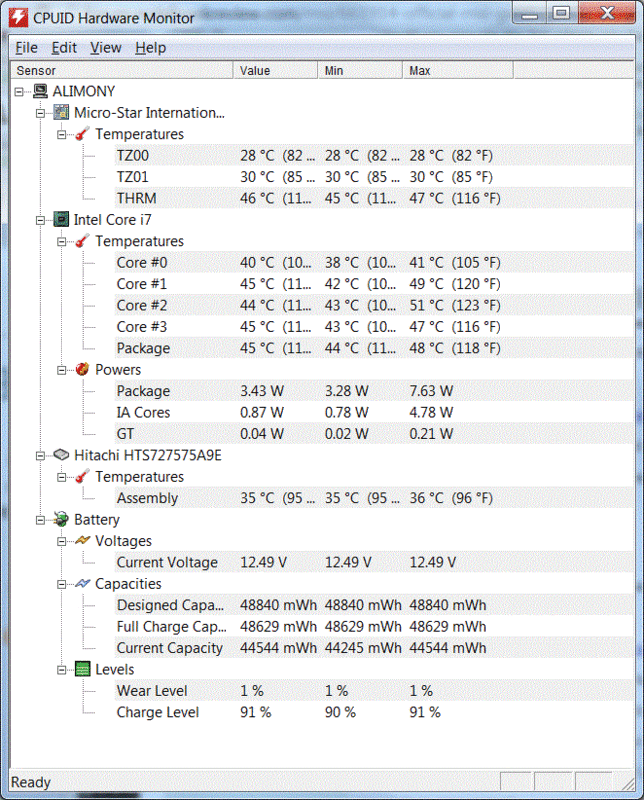Click the Hitachi hard drive icon

tap(61, 455)
